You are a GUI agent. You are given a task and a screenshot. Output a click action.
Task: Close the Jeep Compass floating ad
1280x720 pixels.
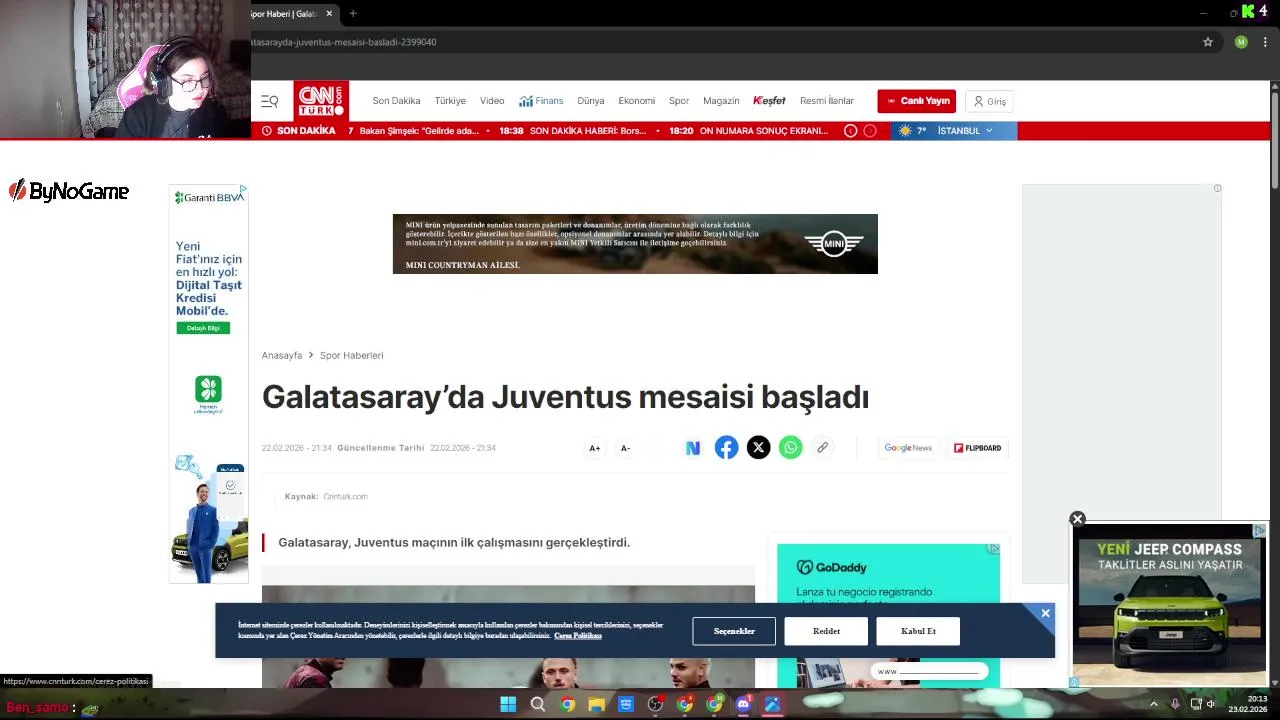click(1077, 519)
